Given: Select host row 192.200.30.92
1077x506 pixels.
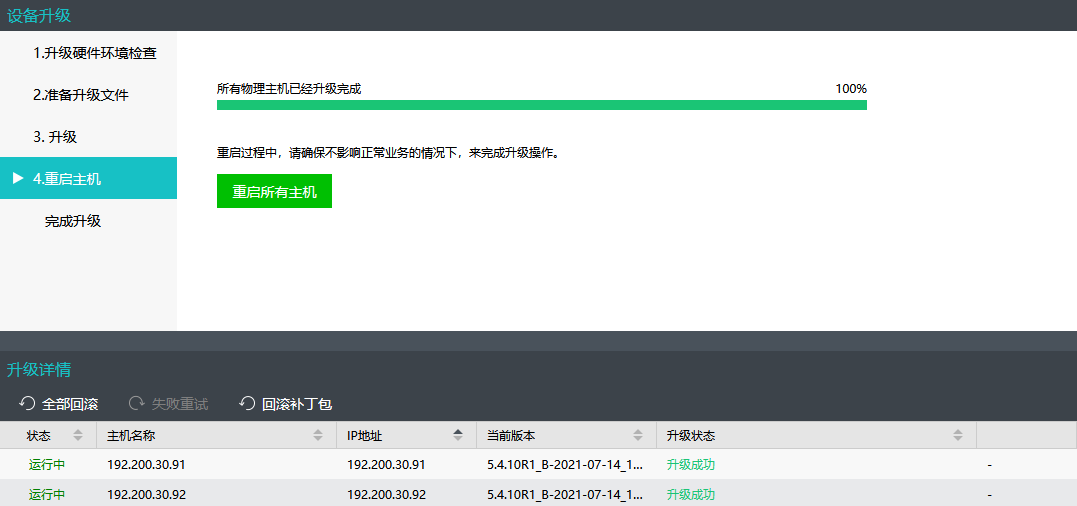Looking at the screenshot, I should [146, 494].
